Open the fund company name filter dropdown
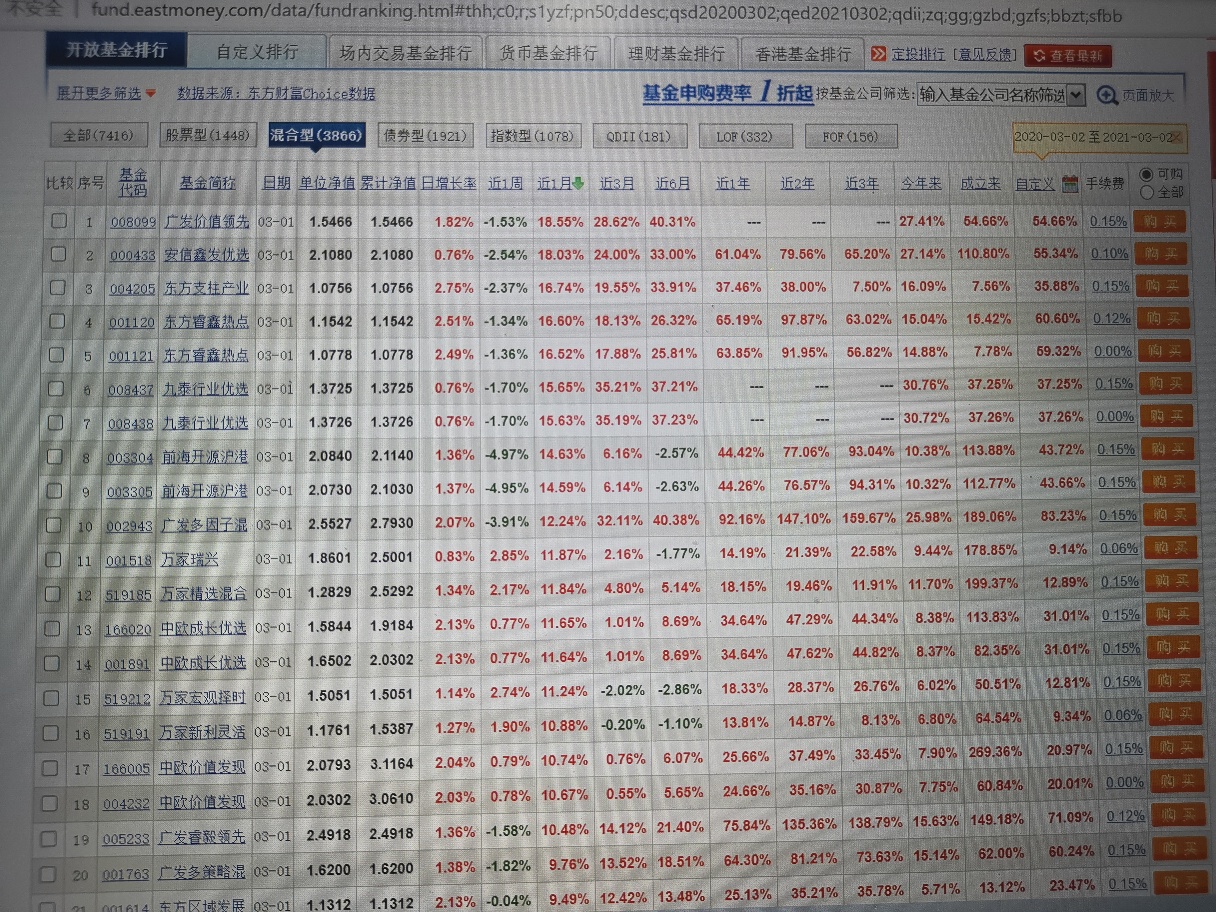1216x912 pixels. (1076, 95)
